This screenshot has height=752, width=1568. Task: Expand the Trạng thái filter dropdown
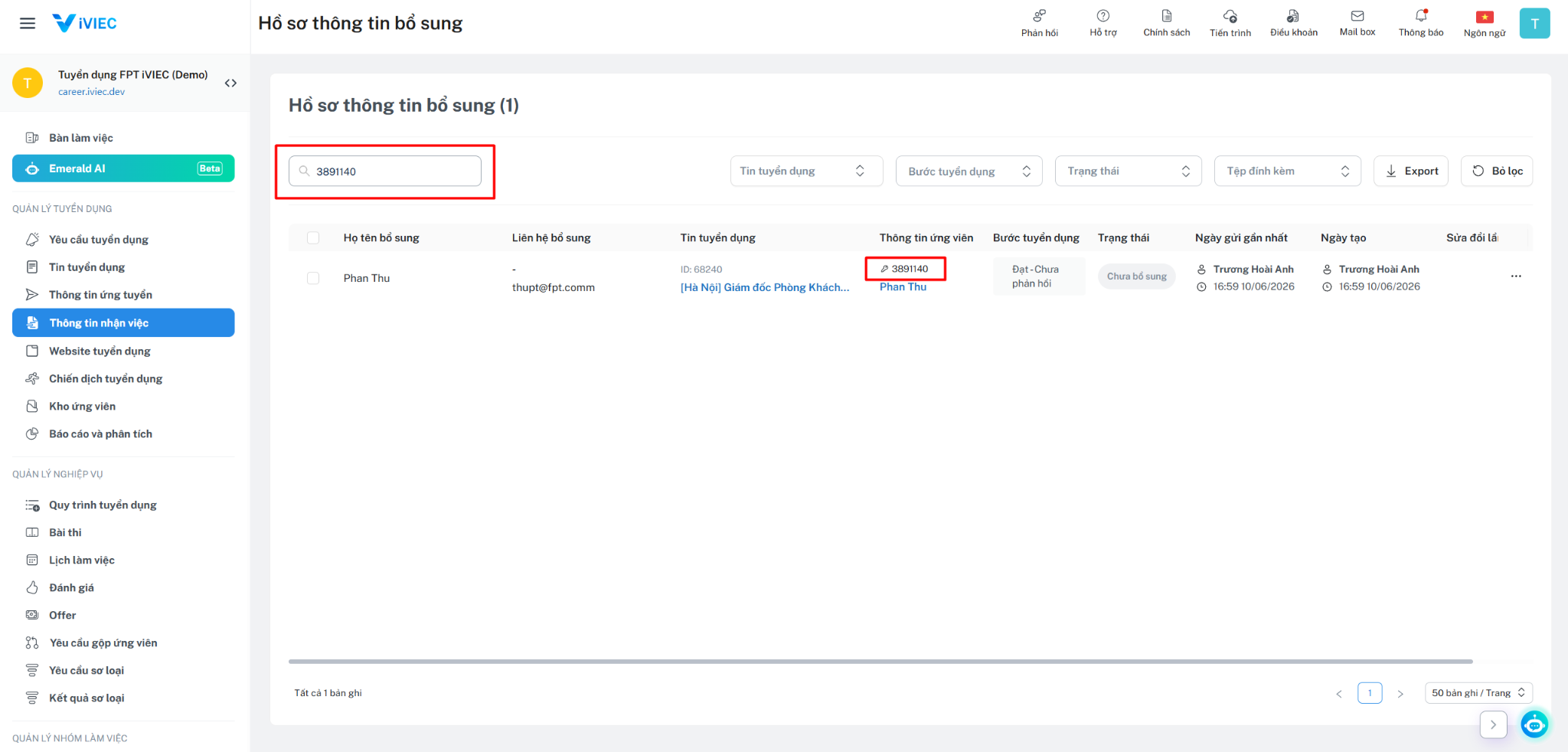[x=1128, y=171]
